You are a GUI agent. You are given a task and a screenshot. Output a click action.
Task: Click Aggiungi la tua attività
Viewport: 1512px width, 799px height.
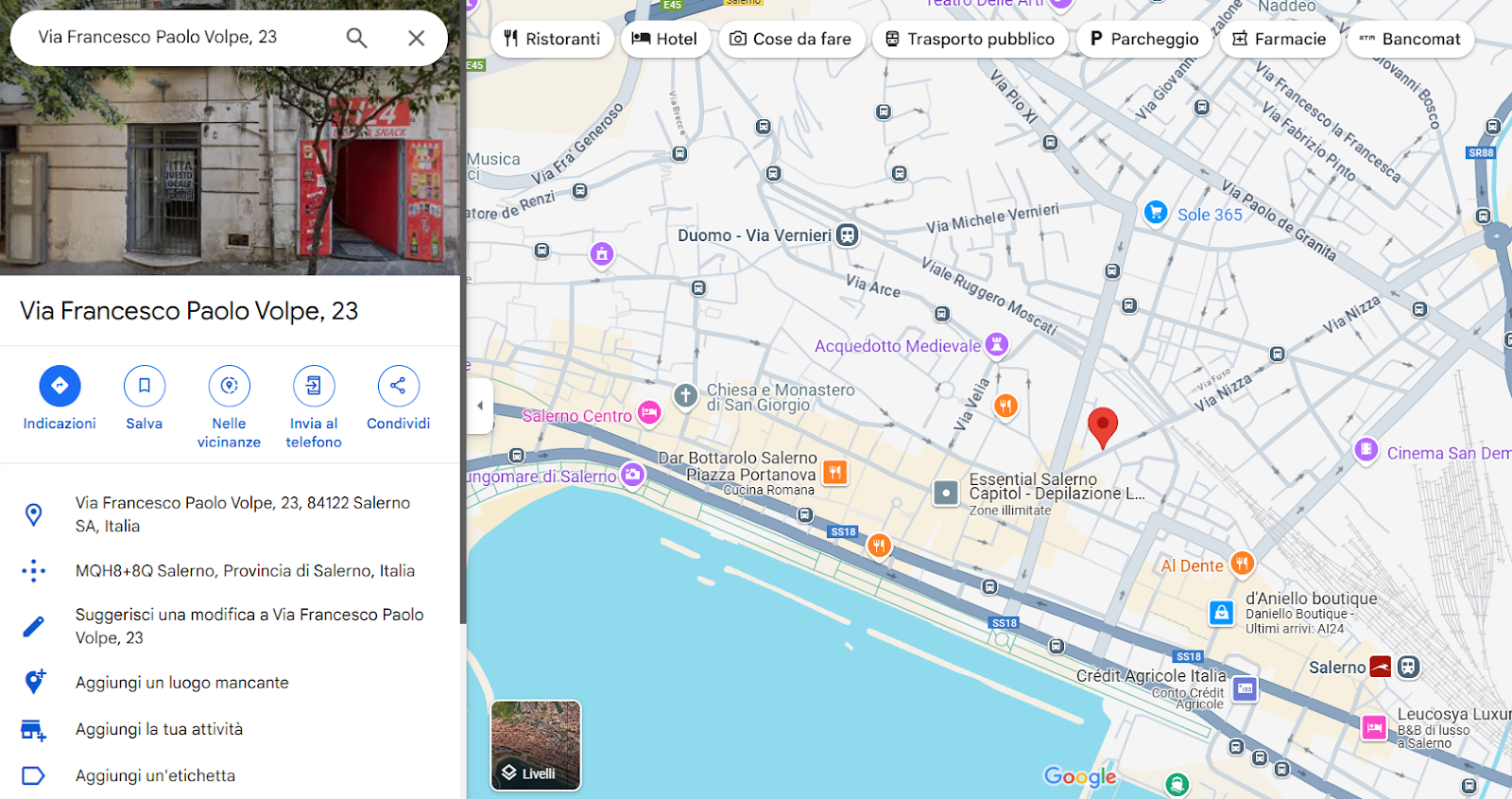(x=230, y=729)
